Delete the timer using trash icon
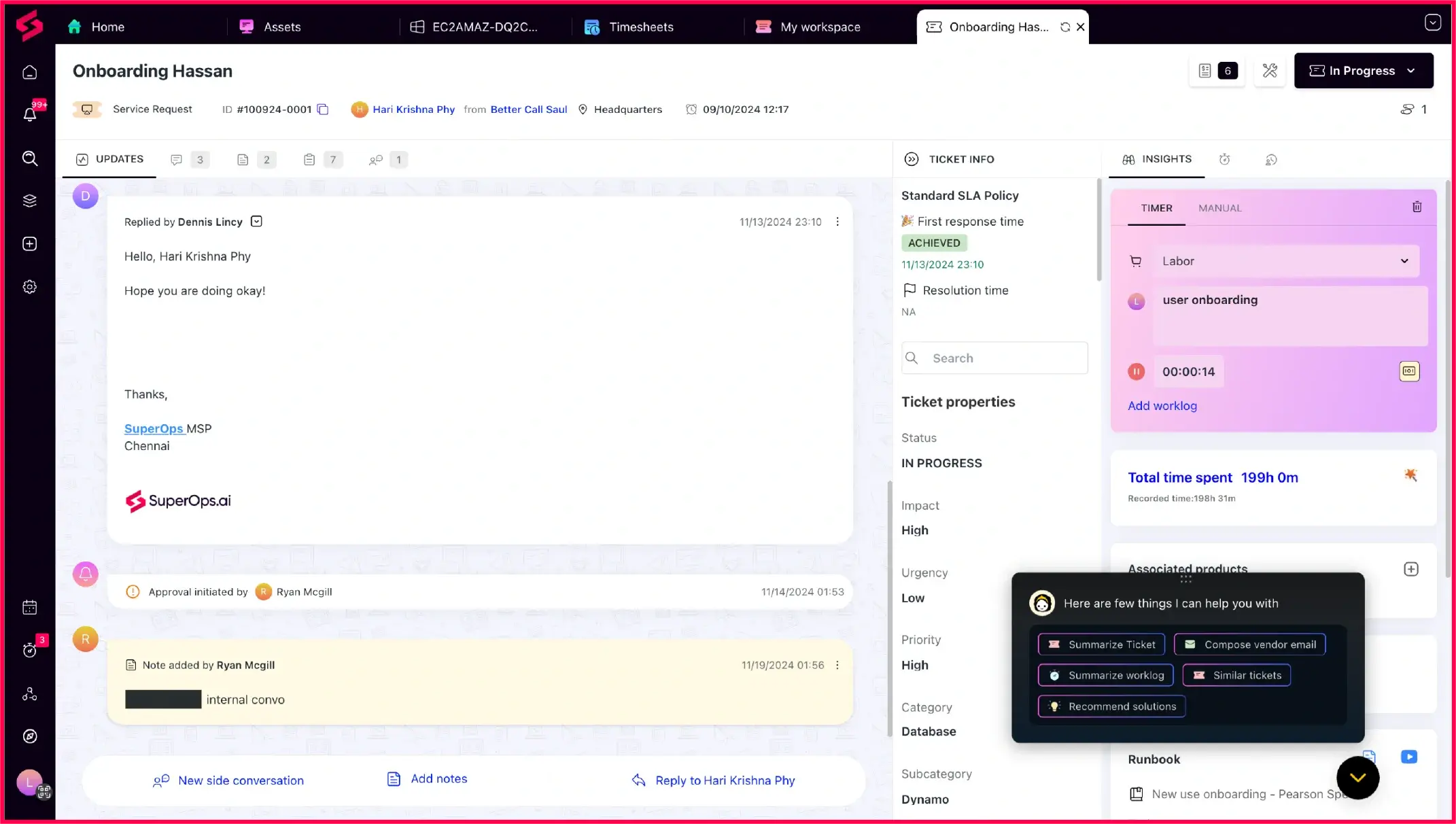The width and height of the screenshot is (1456, 824). [x=1417, y=206]
